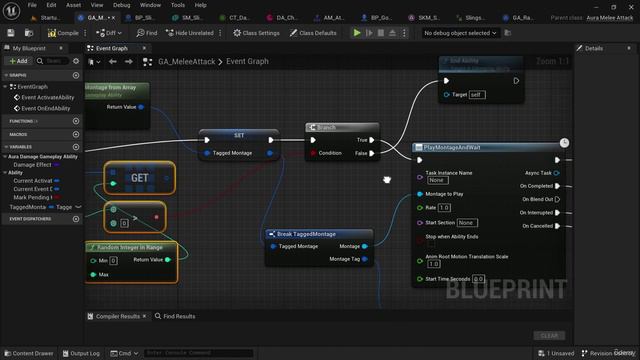Compile the blueprint
Image resolution: width=640 pixels, height=360 pixels.
63,33
